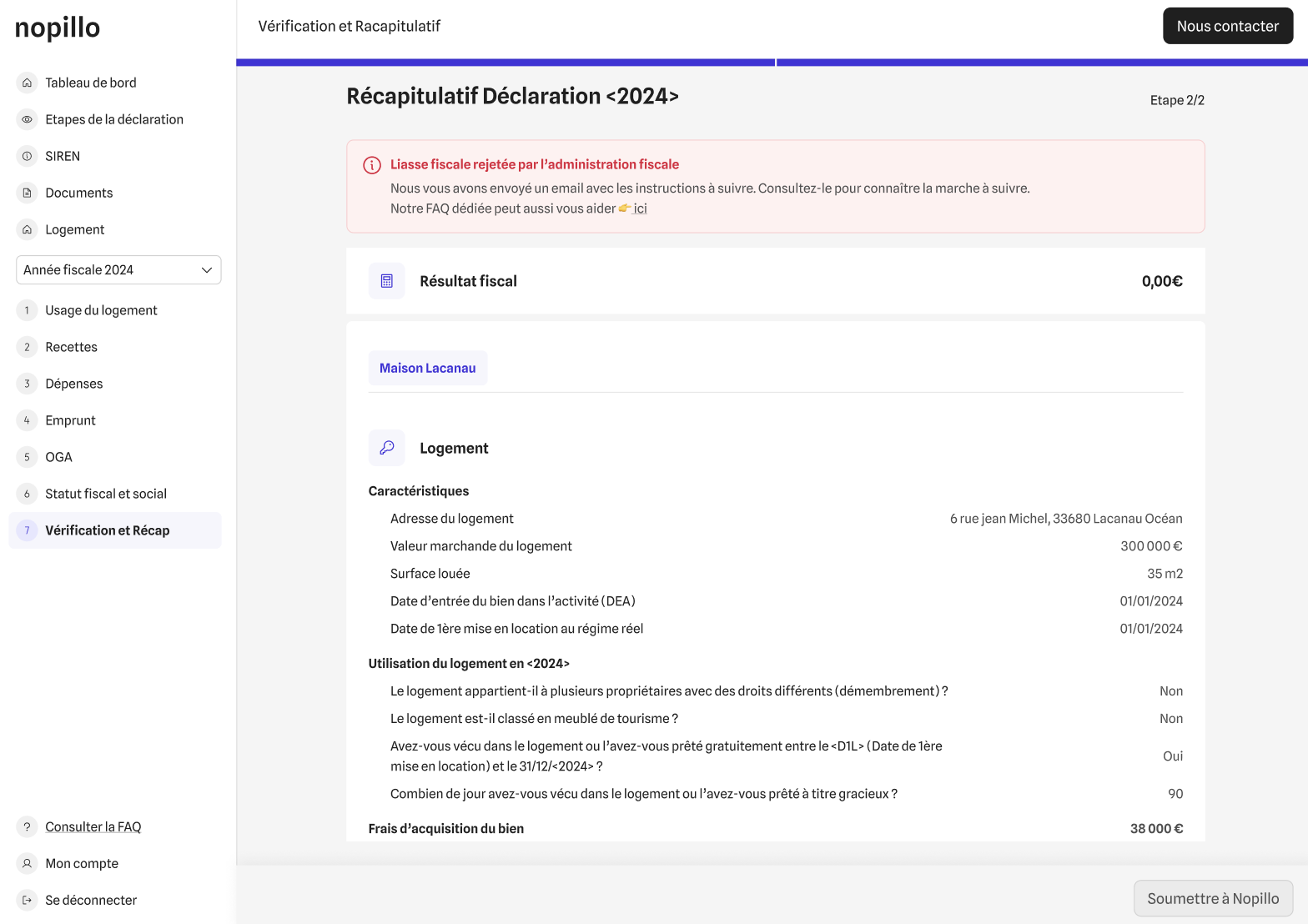
Task: Click the Tableau de bord home icon
Action: click(27, 83)
